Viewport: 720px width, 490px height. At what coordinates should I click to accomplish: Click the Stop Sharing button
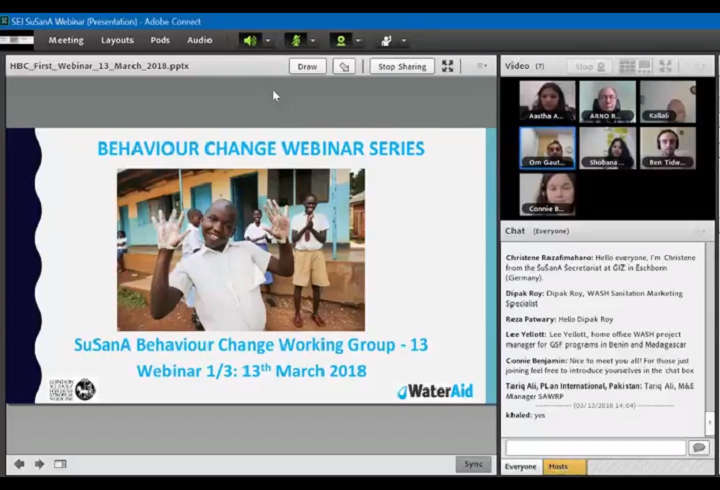(401, 66)
